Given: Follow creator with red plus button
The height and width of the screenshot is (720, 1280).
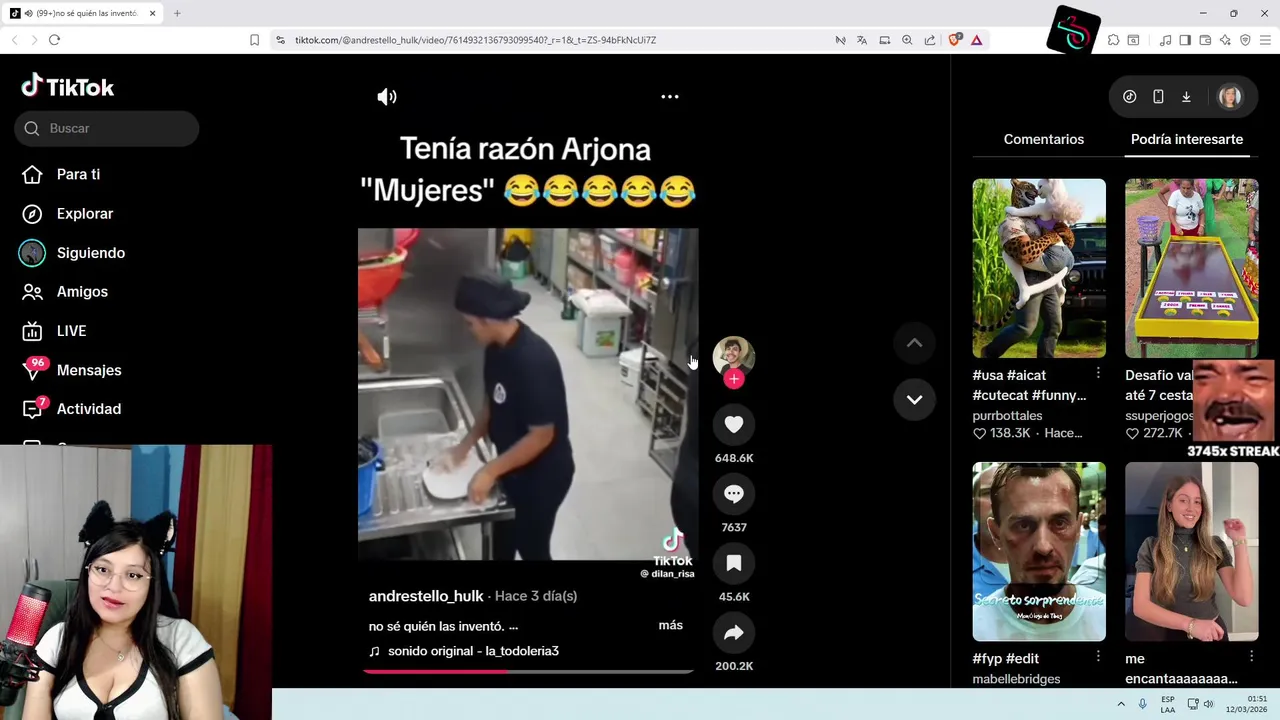Looking at the screenshot, I should tap(734, 379).
